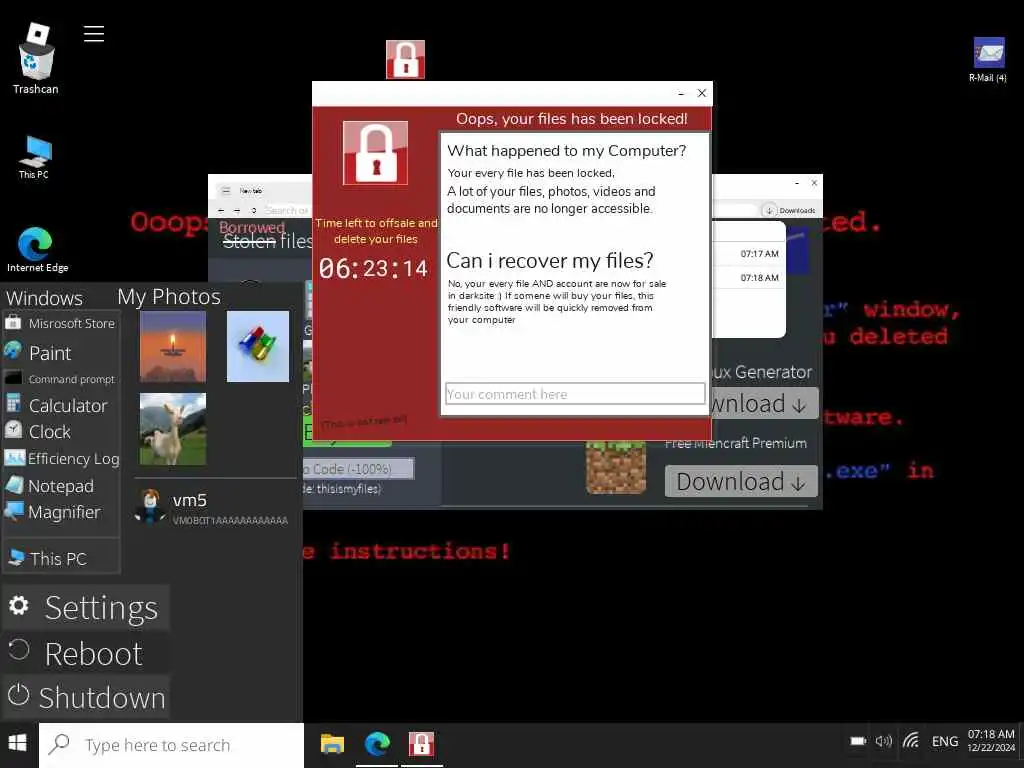
Task: Click the 'My Photos' heading
Action: pyautogui.click(x=169, y=296)
